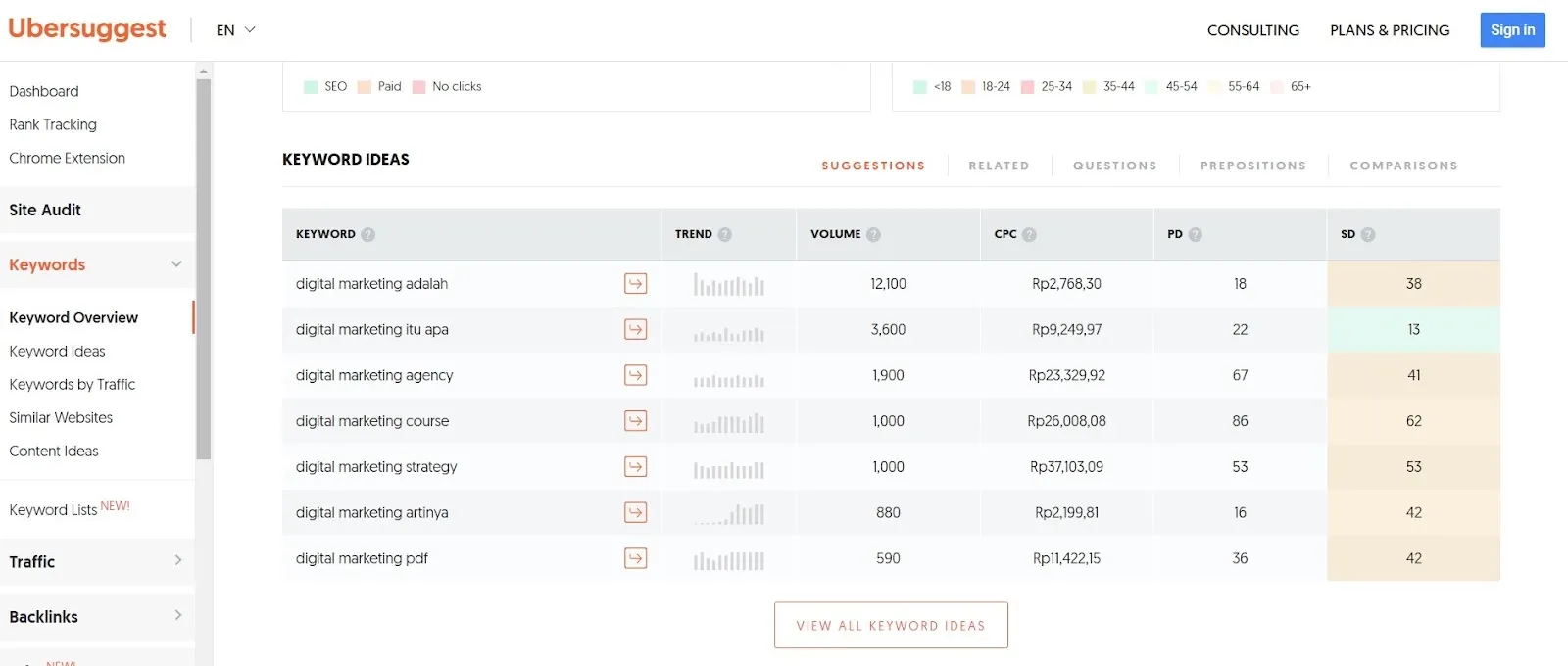This screenshot has width=1568, height=666.
Task: Click the Ubersuggest logo
Action: tap(87, 29)
